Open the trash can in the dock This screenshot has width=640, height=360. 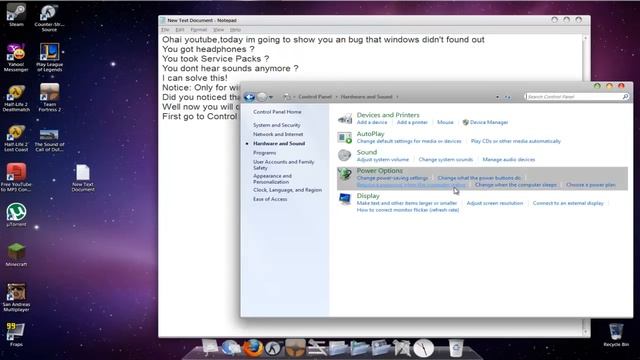click(x=456, y=348)
